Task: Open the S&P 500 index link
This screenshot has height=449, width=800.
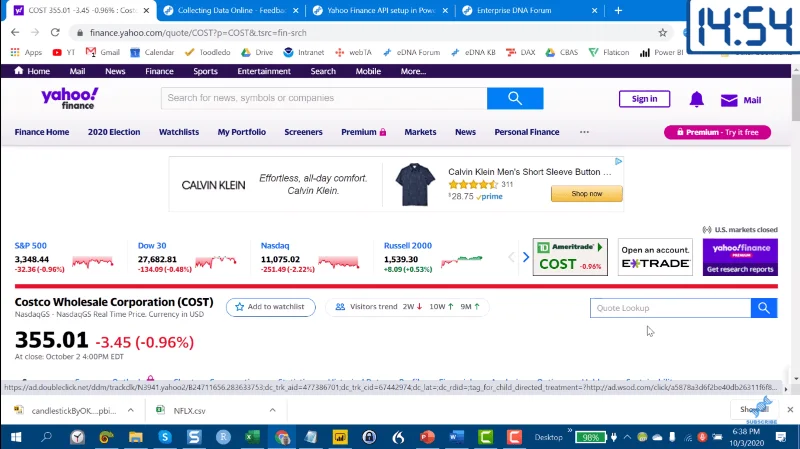Action: click(31, 245)
